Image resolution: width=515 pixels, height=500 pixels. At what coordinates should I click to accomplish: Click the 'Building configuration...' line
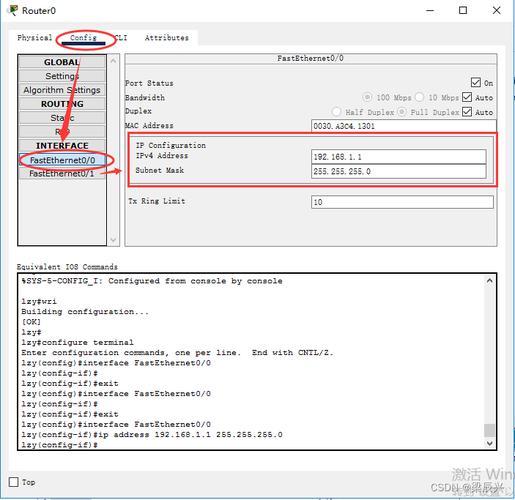[85, 312]
